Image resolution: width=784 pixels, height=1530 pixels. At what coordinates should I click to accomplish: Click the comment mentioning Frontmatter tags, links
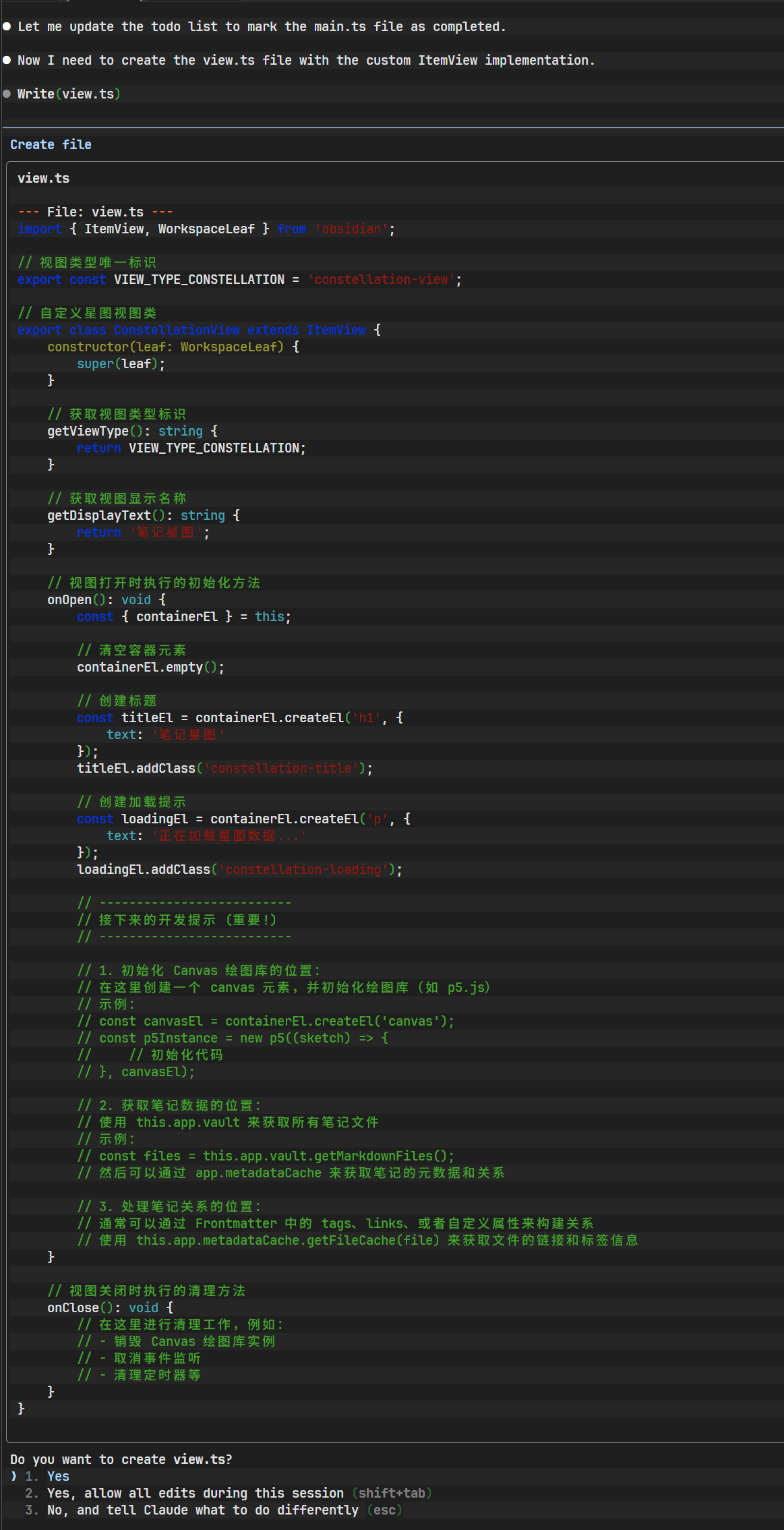point(335,1223)
